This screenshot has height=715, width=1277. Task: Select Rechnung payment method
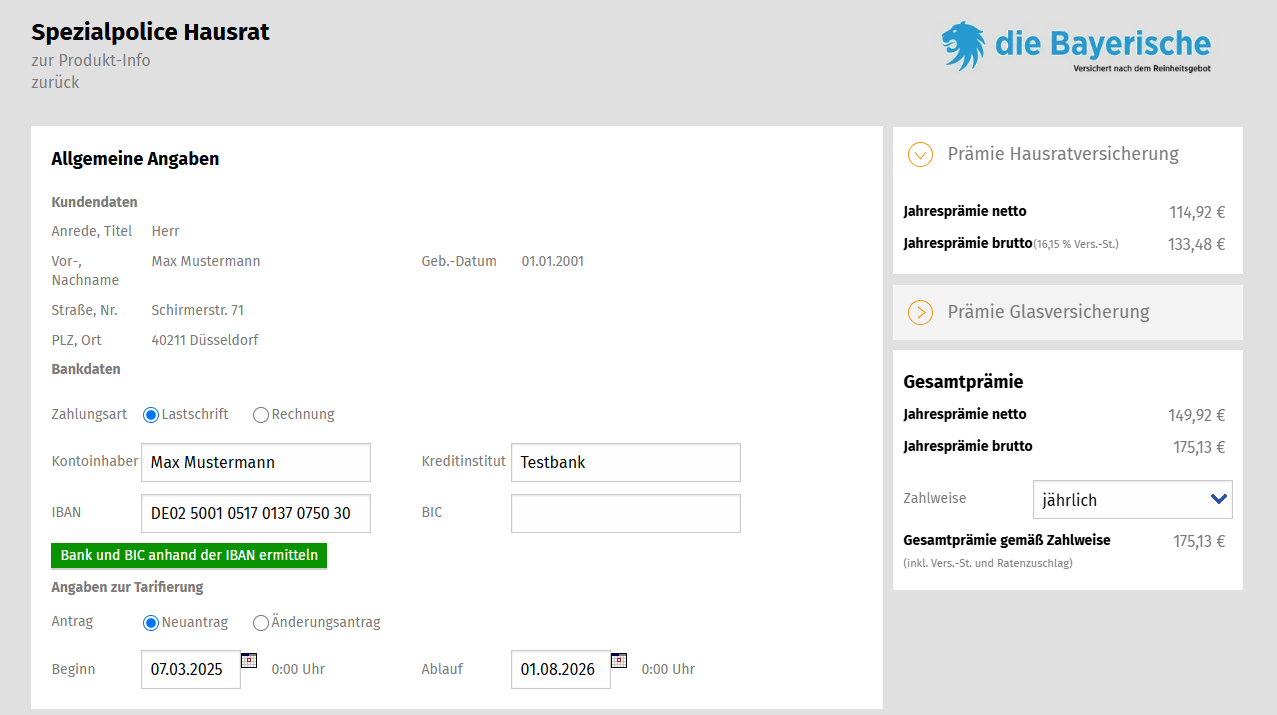(261, 414)
